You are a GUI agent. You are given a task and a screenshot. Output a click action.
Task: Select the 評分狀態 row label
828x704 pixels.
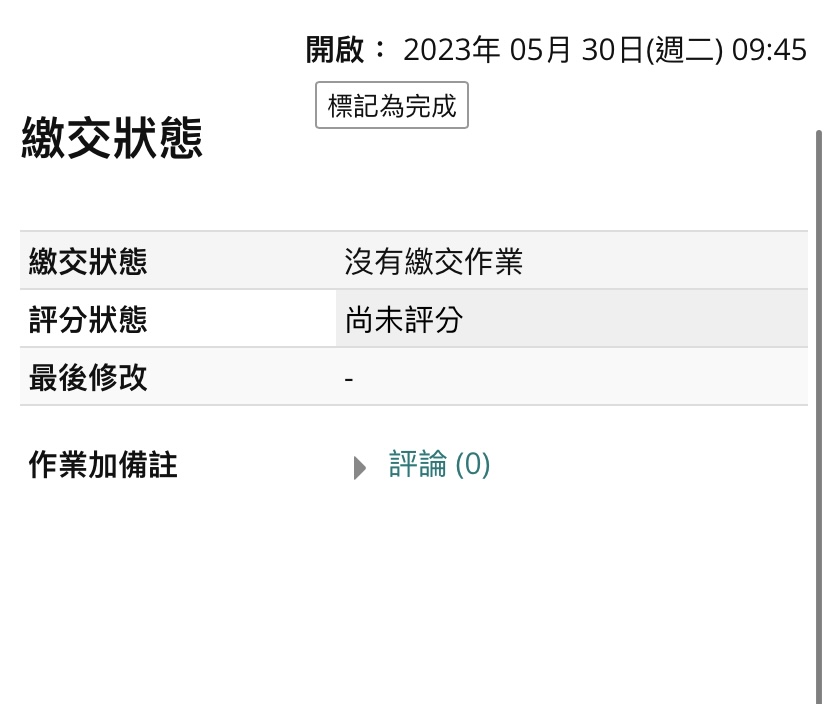[x=88, y=320]
